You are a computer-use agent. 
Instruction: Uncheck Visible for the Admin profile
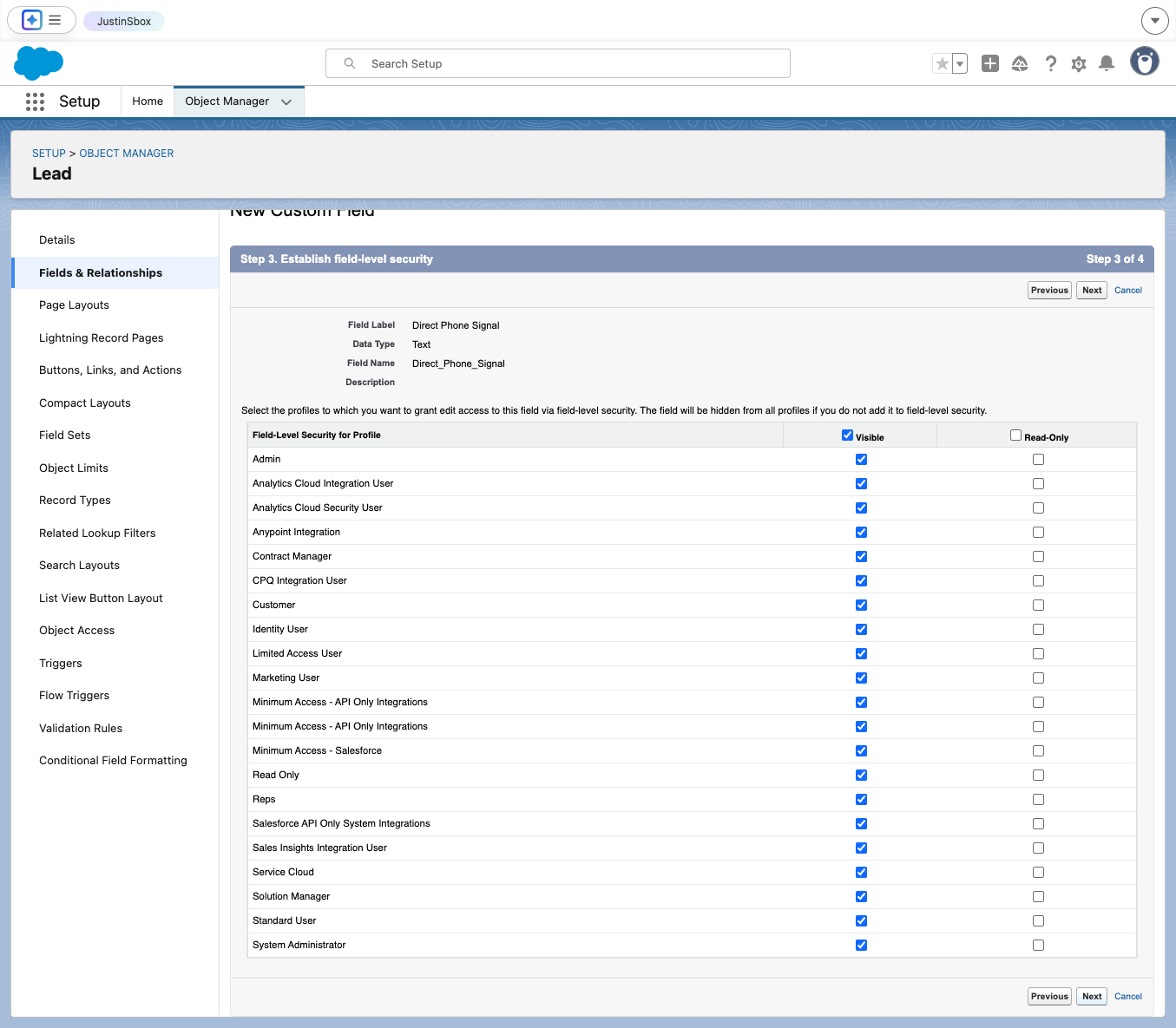coord(861,460)
